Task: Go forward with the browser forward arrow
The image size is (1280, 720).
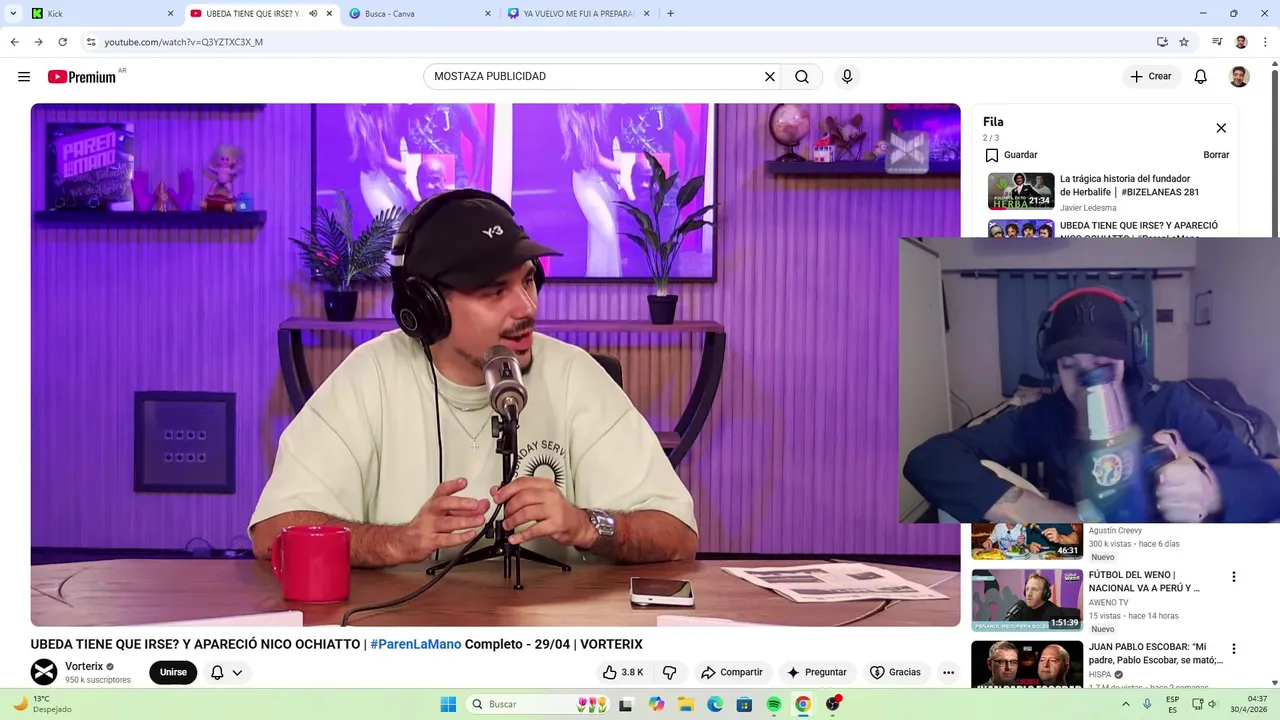Action: point(38,42)
